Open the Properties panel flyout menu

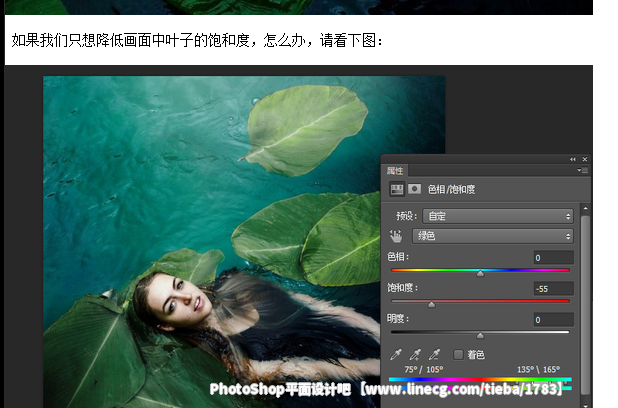point(583,170)
